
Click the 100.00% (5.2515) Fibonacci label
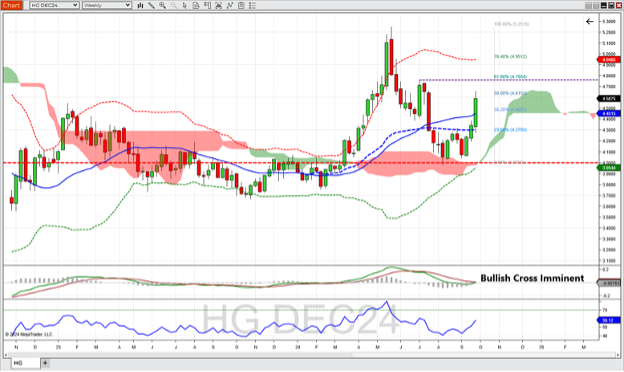click(511, 24)
